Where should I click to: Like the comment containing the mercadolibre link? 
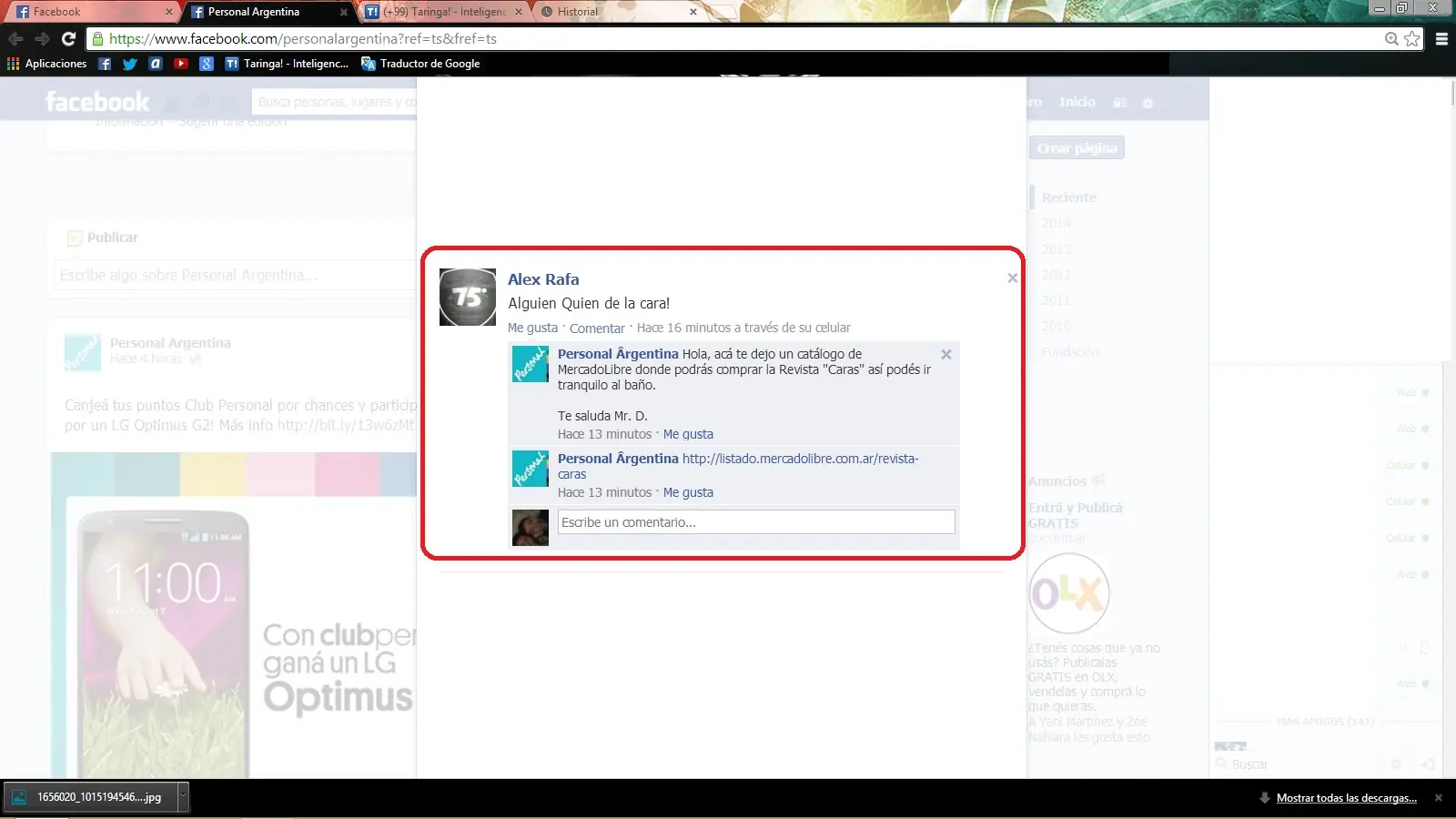coord(688,492)
